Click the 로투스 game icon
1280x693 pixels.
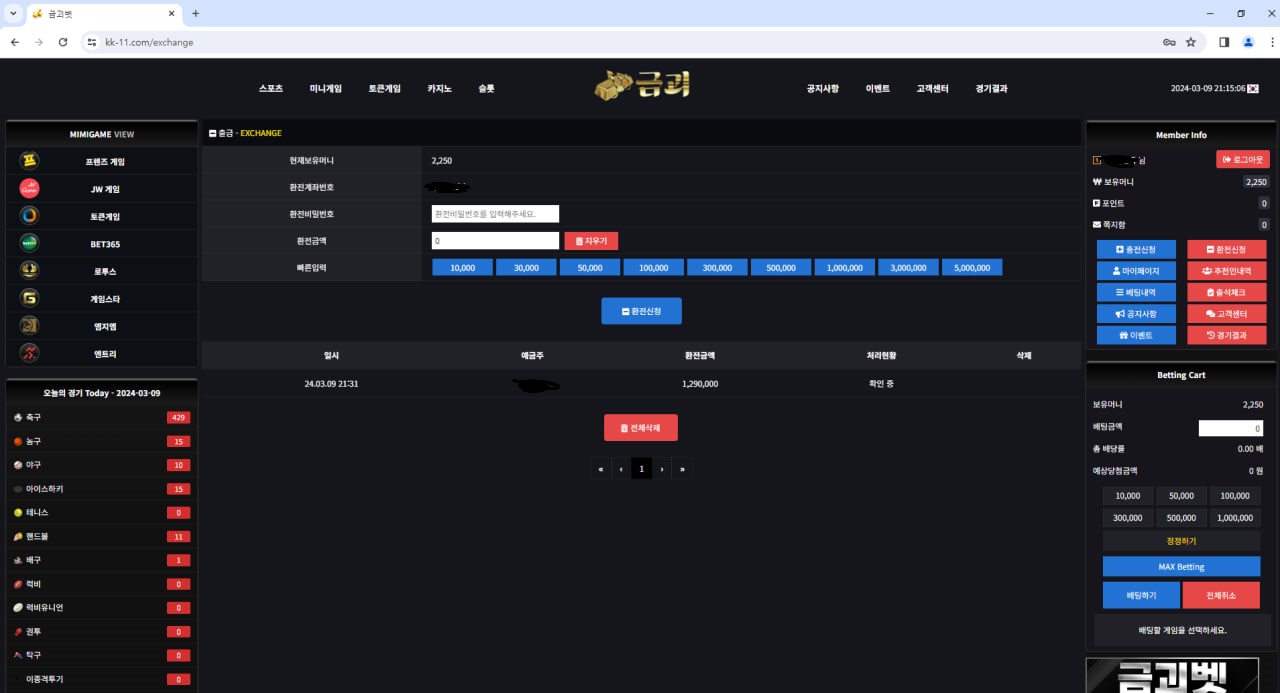point(30,270)
